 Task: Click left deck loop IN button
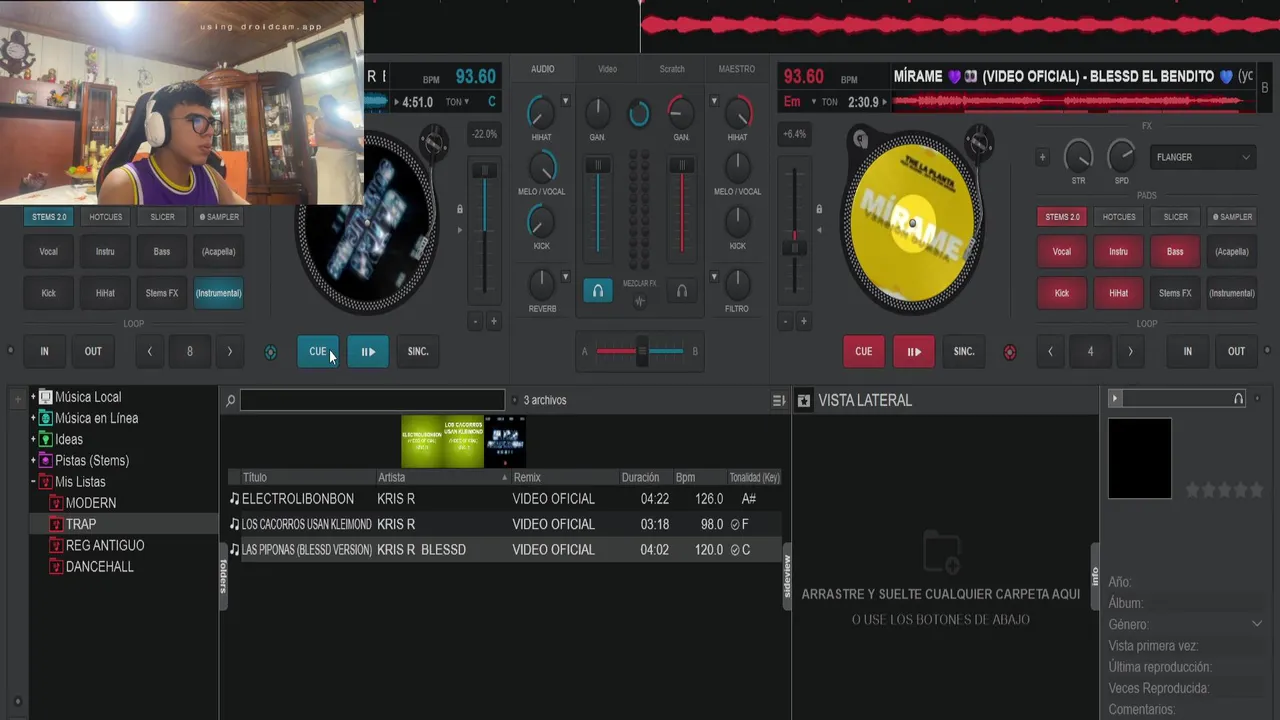(x=44, y=351)
